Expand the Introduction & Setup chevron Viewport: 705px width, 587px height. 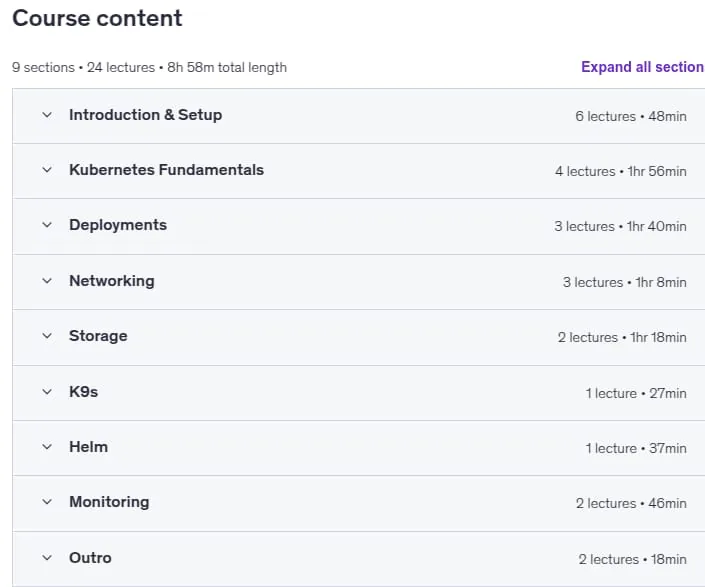[47, 115]
